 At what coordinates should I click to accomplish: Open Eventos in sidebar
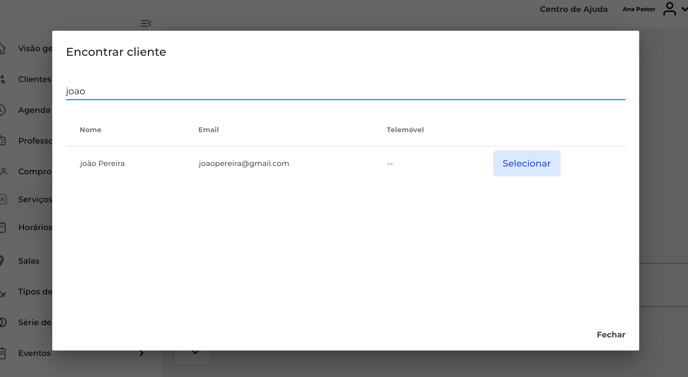click(35, 353)
